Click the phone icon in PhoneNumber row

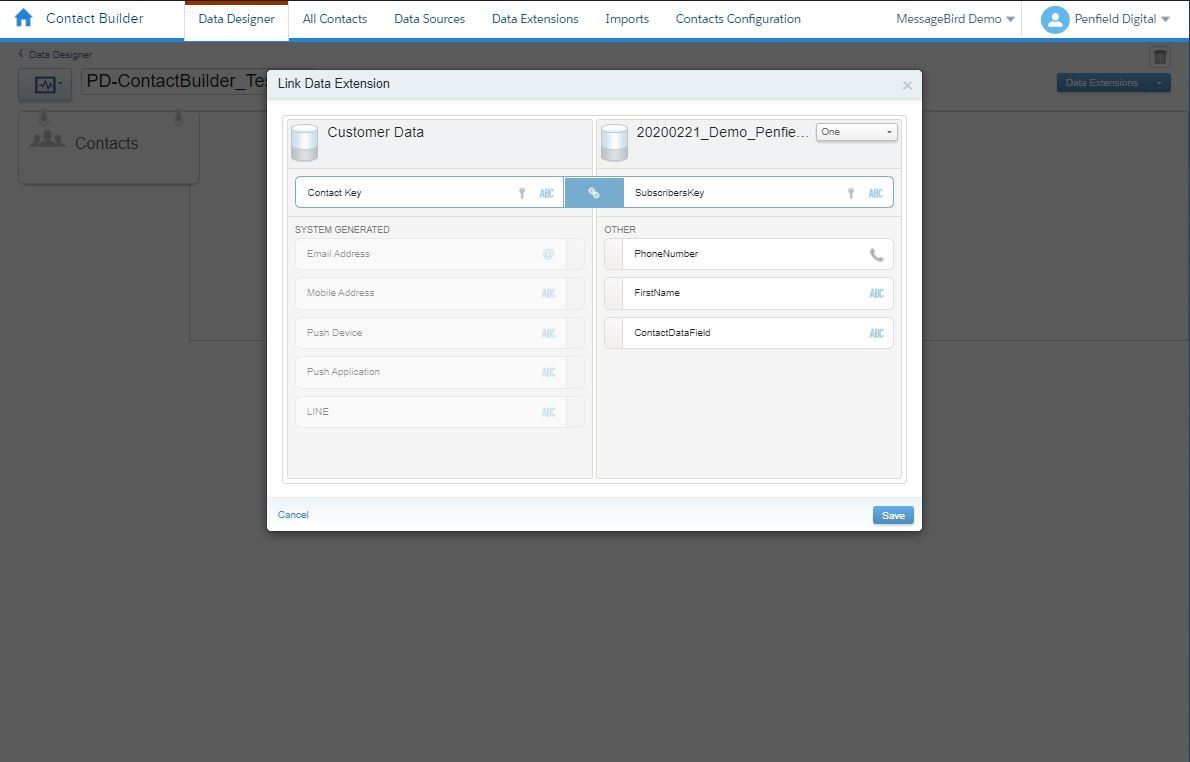tap(876, 255)
